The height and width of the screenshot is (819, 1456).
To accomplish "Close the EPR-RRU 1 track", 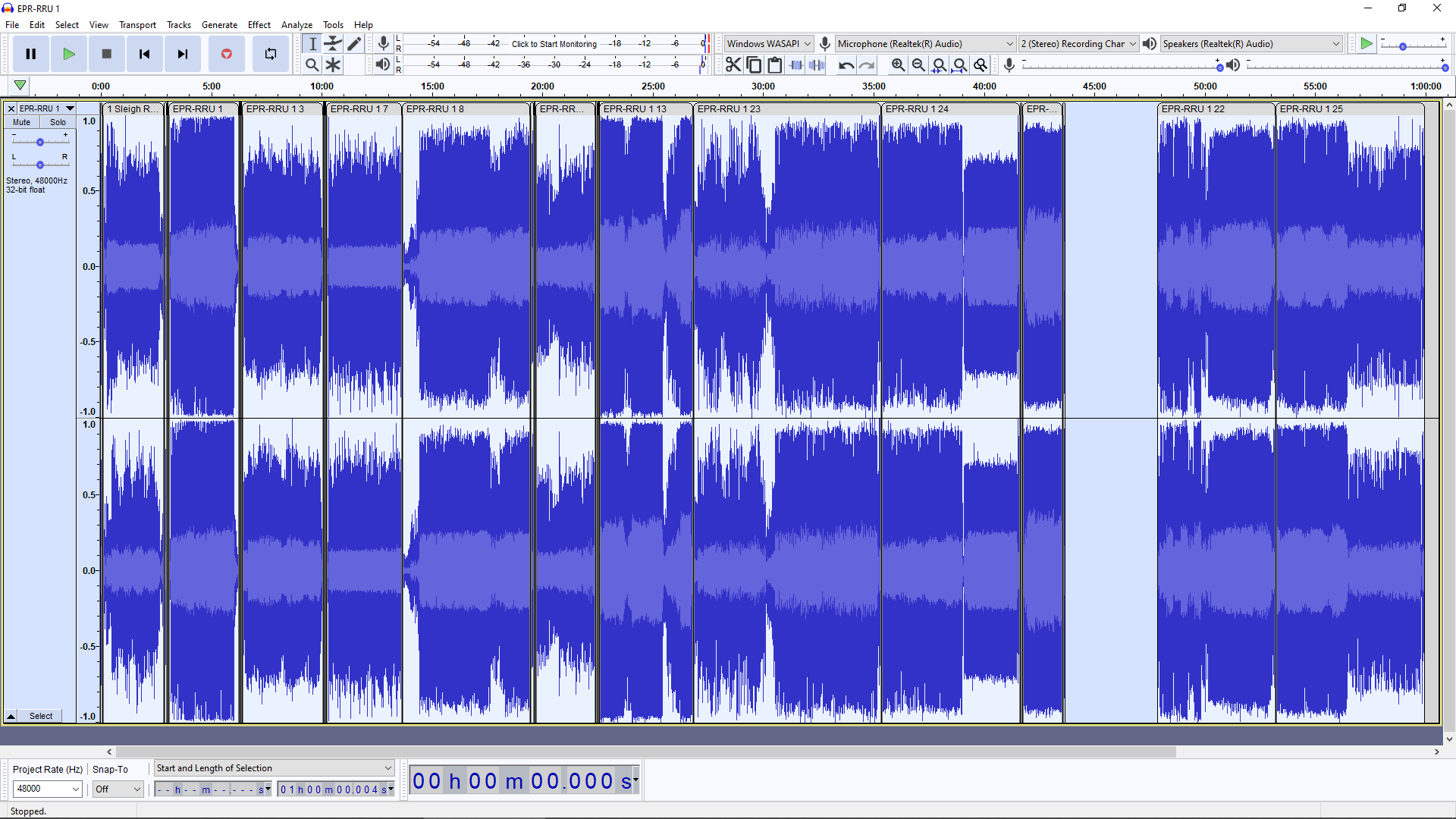I will pyautogui.click(x=11, y=108).
